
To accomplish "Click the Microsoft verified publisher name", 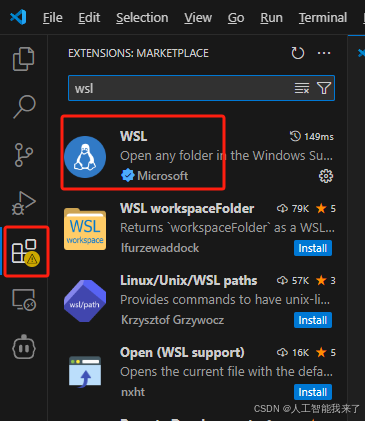I will click(163, 176).
